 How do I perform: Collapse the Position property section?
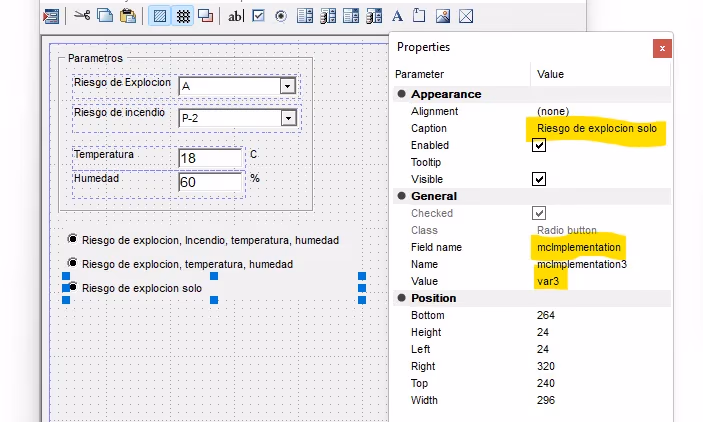coord(401,298)
